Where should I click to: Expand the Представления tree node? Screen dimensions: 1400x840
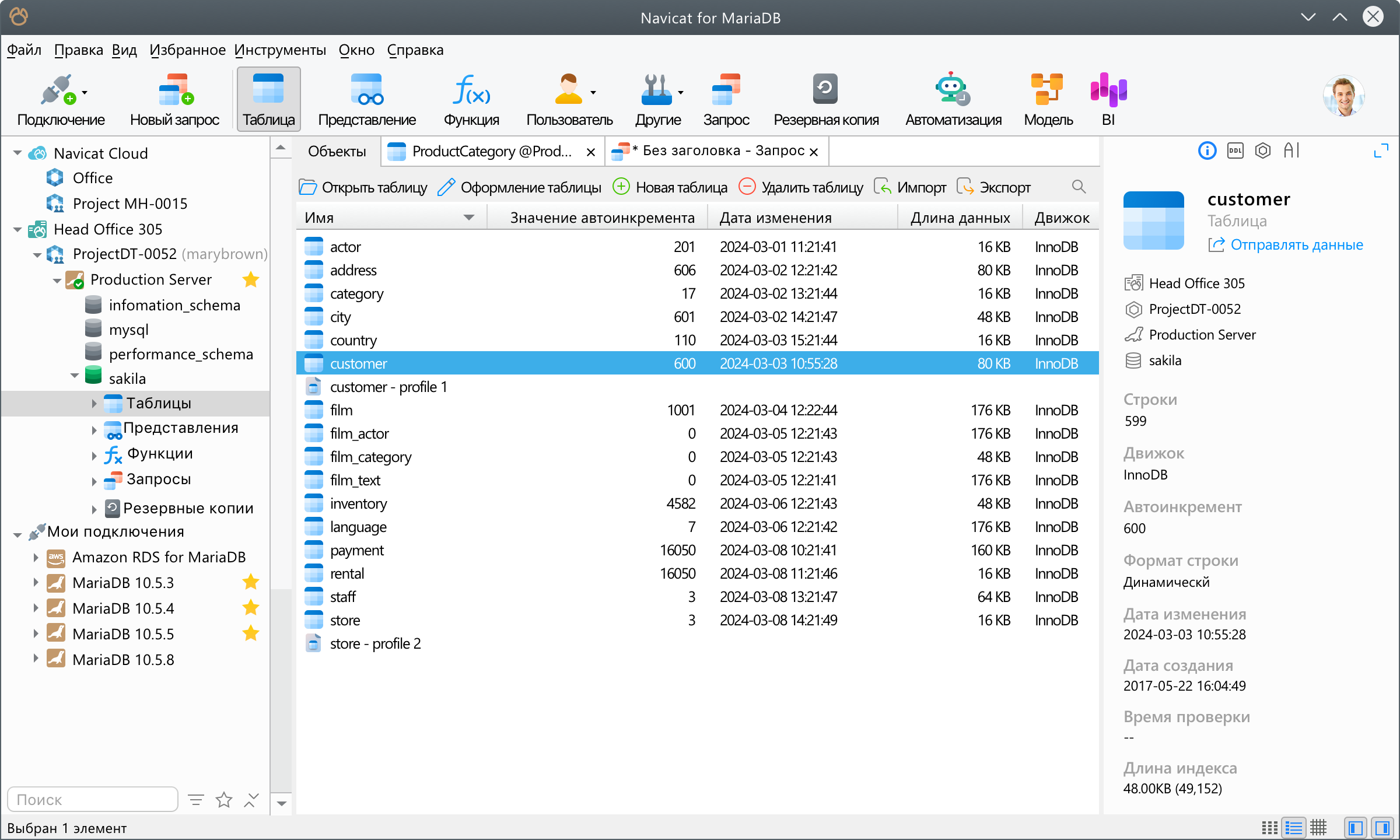94,430
